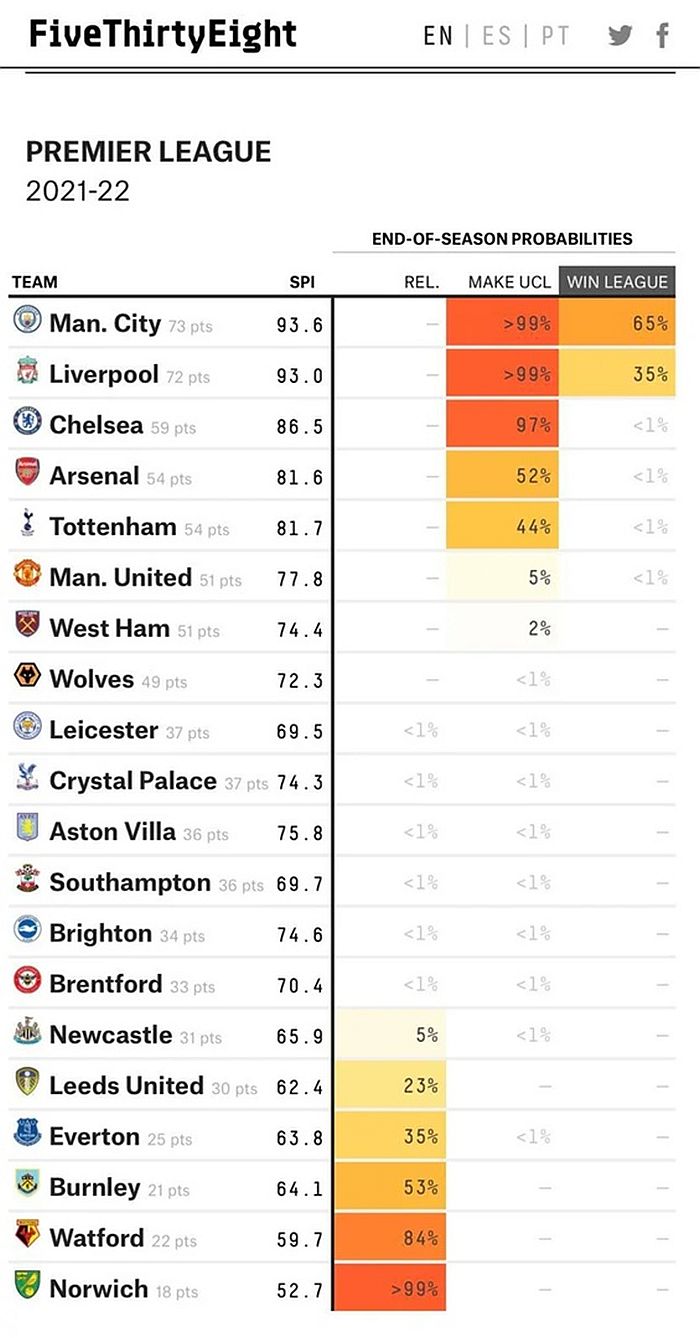
Task: Click the Man. City club crest
Action: (27, 320)
